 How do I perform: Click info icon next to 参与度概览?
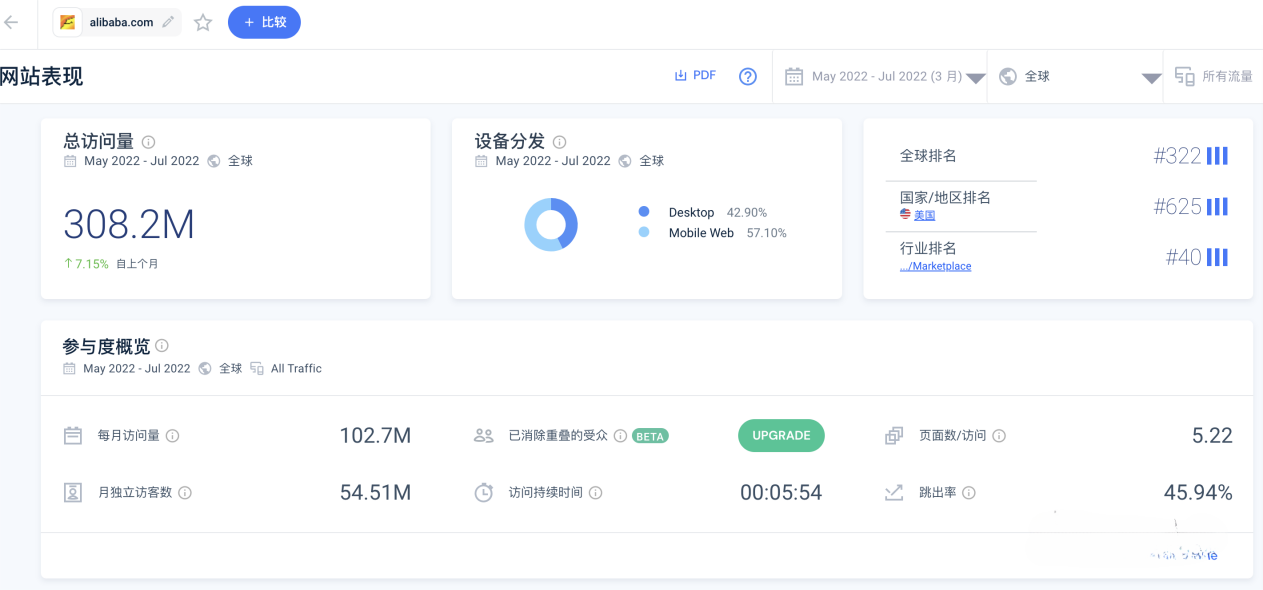(162, 346)
